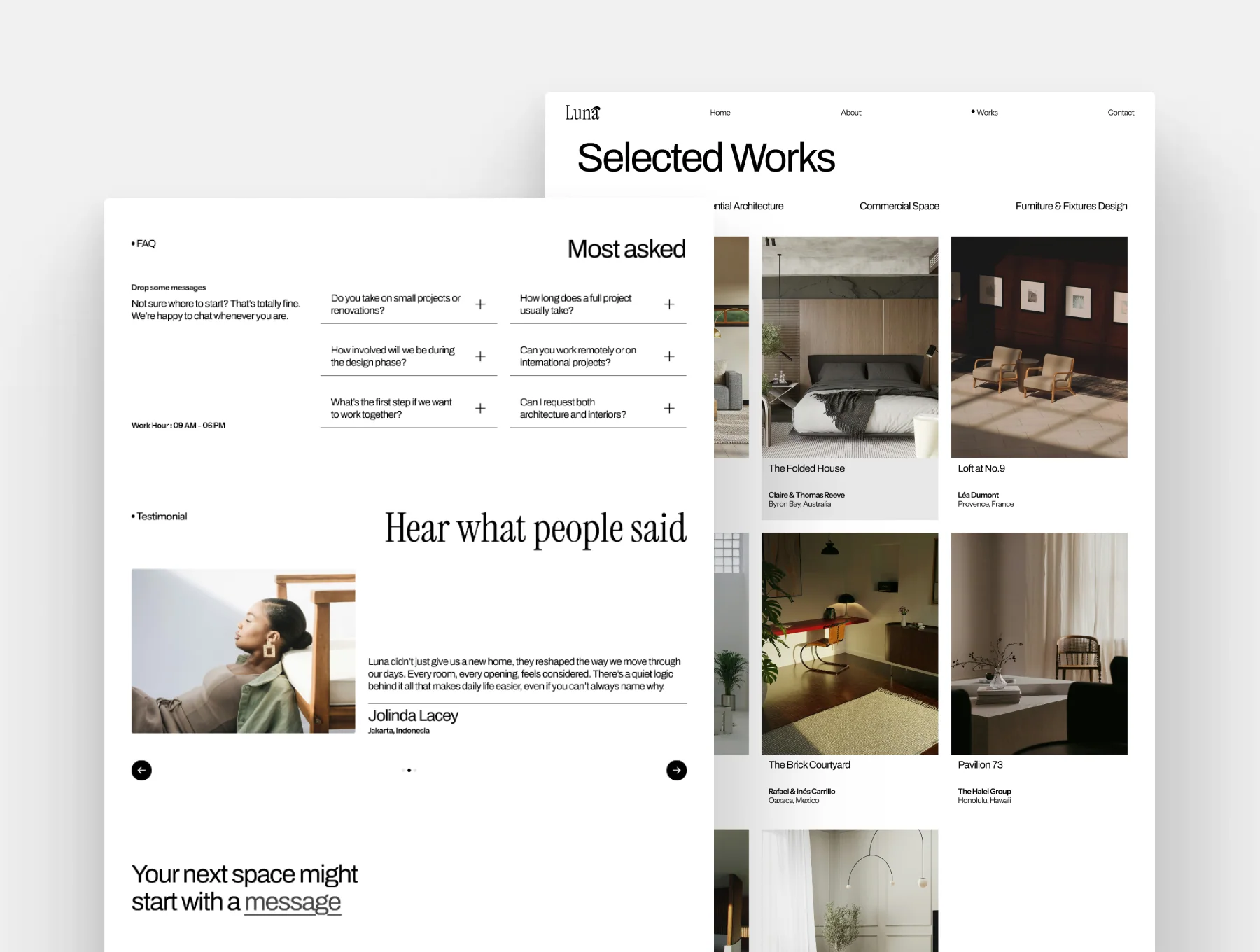
Task: Go to previous testimonial with left arrow
Action: [x=141, y=770]
